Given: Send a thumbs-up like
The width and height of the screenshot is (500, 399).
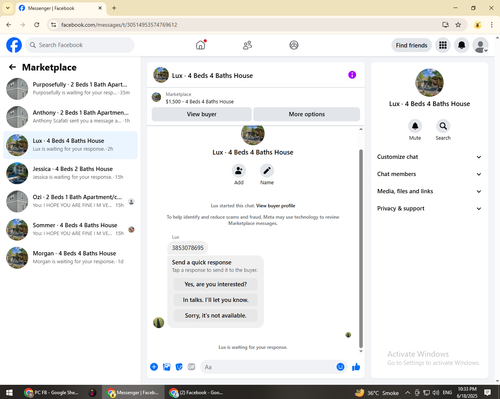Looking at the screenshot, I should [356, 367].
